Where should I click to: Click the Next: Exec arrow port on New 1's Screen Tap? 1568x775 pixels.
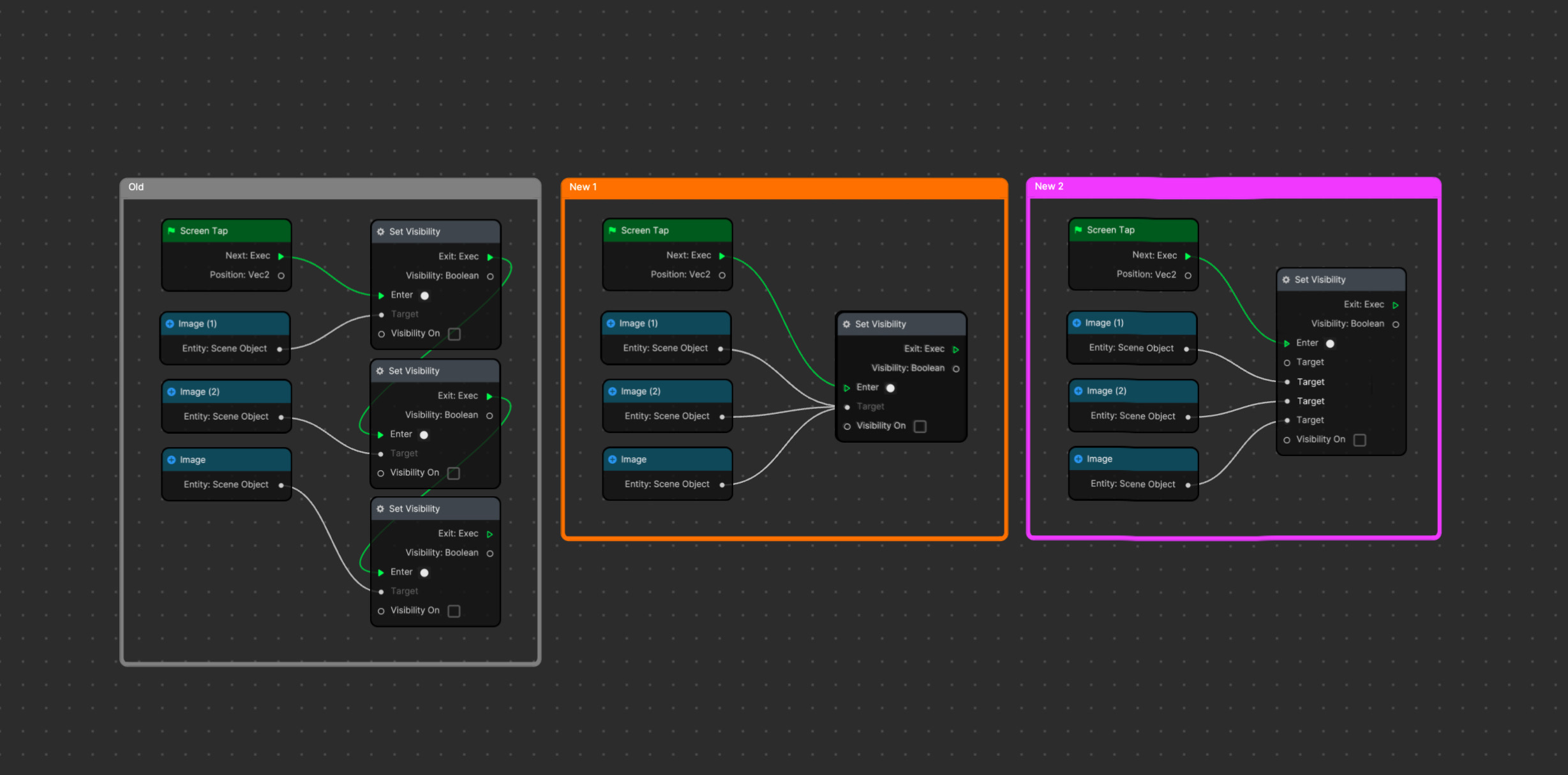[x=722, y=256]
